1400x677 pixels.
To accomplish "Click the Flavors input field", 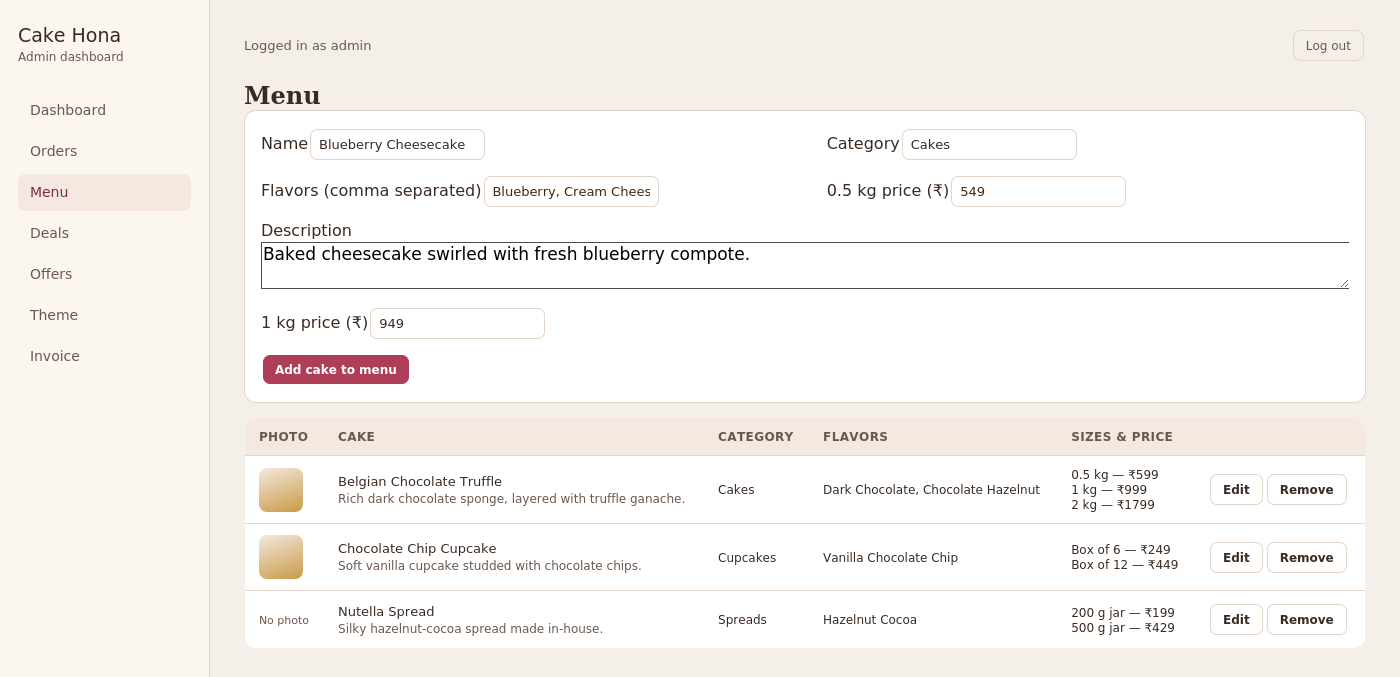I will pos(571,191).
